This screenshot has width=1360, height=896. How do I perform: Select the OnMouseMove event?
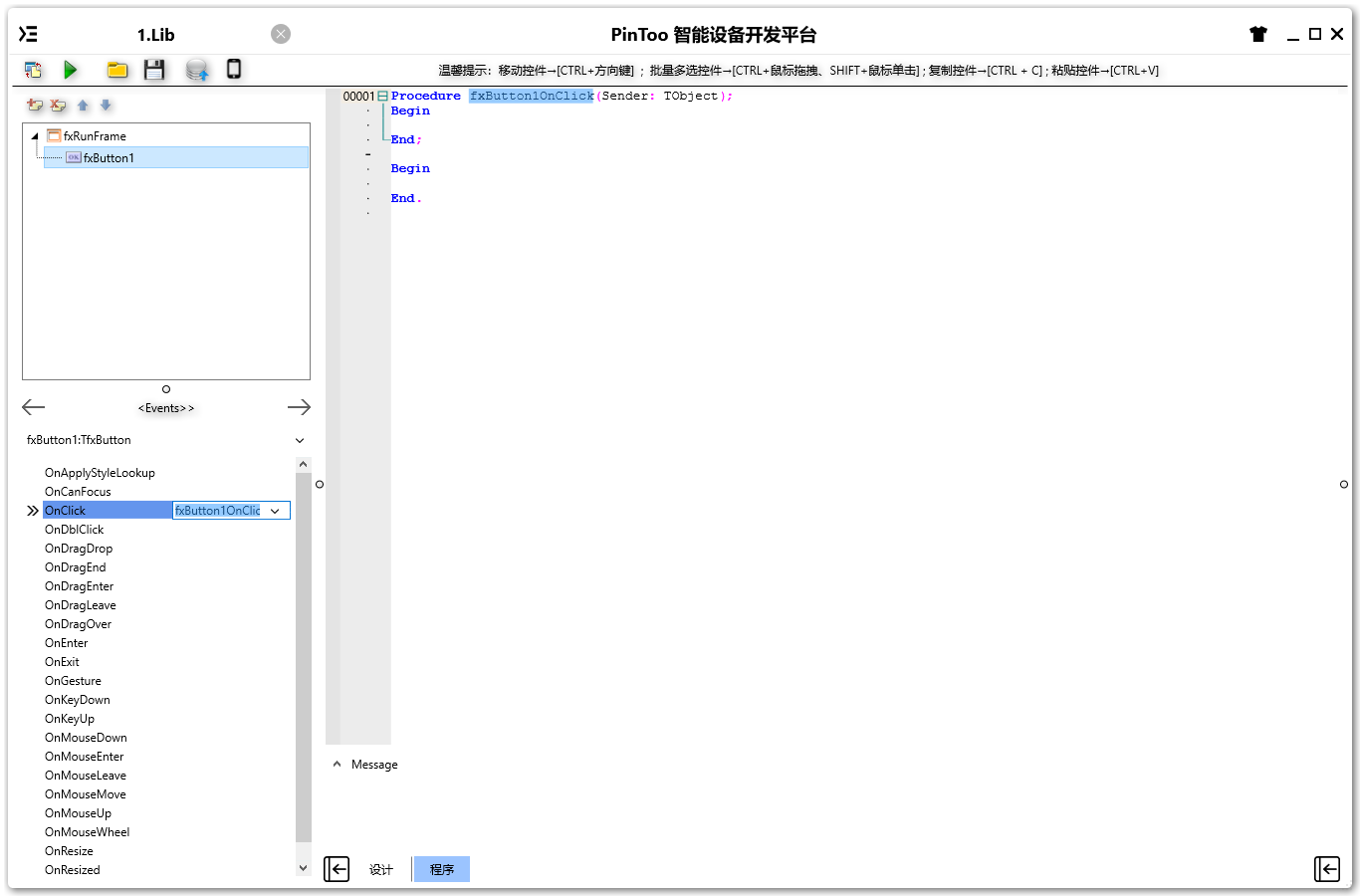pyautogui.click(x=85, y=794)
